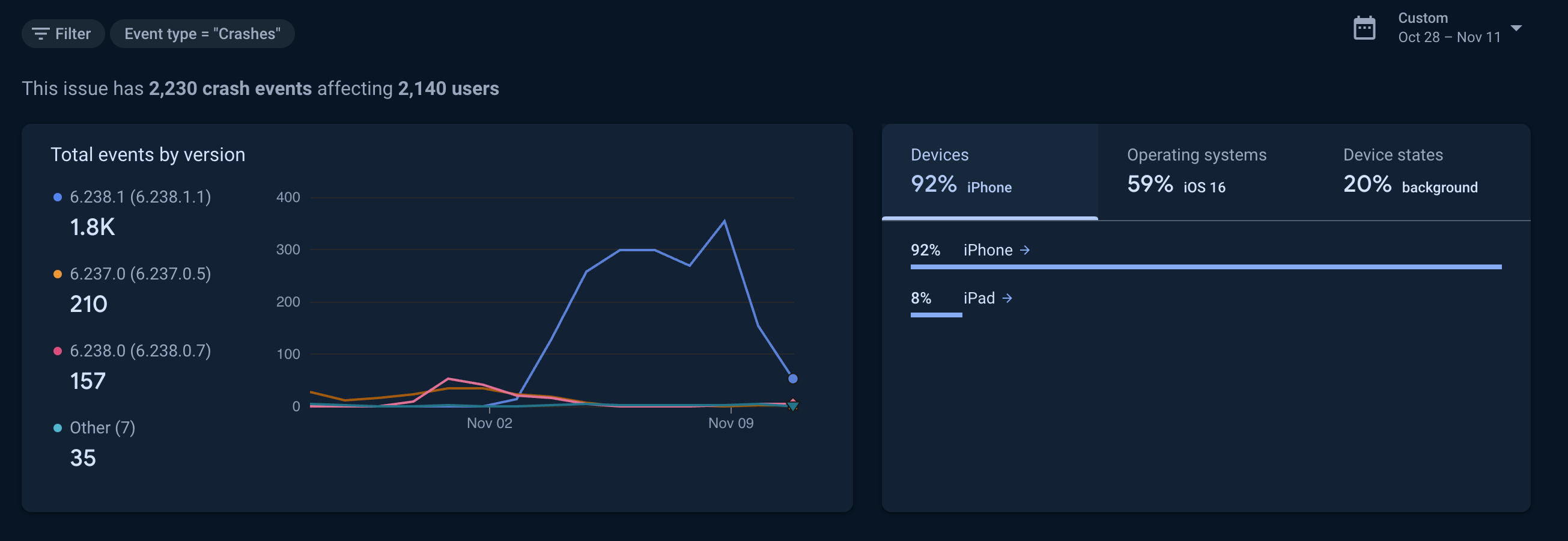1568x541 pixels.
Task: Click the arrow next to iPad
Action: [x=1009, y=298]
